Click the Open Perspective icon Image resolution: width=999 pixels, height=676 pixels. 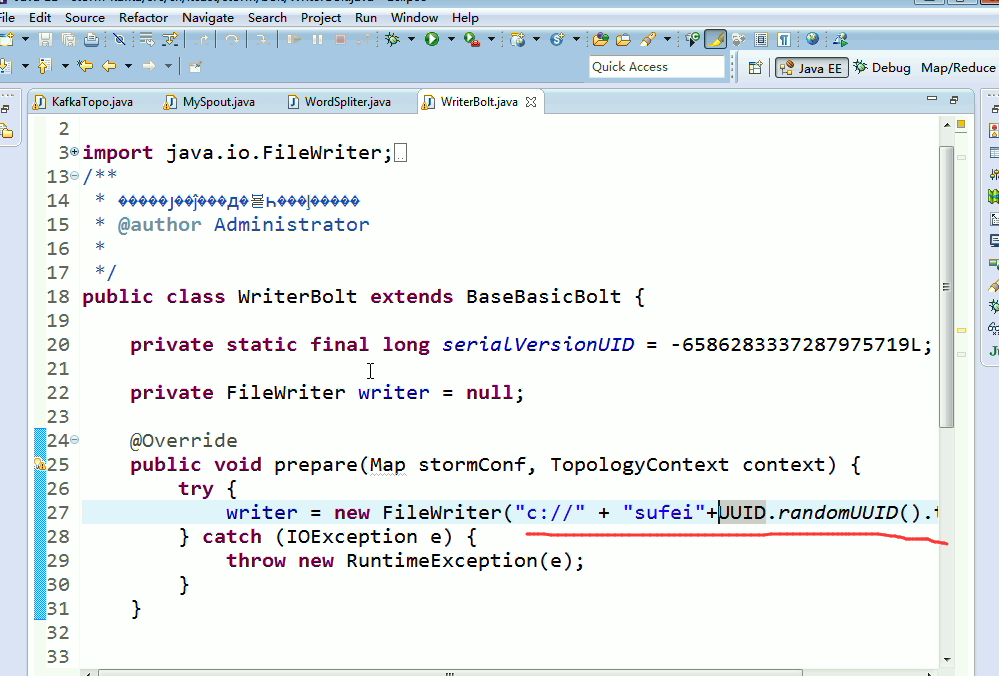coord(755,68)
